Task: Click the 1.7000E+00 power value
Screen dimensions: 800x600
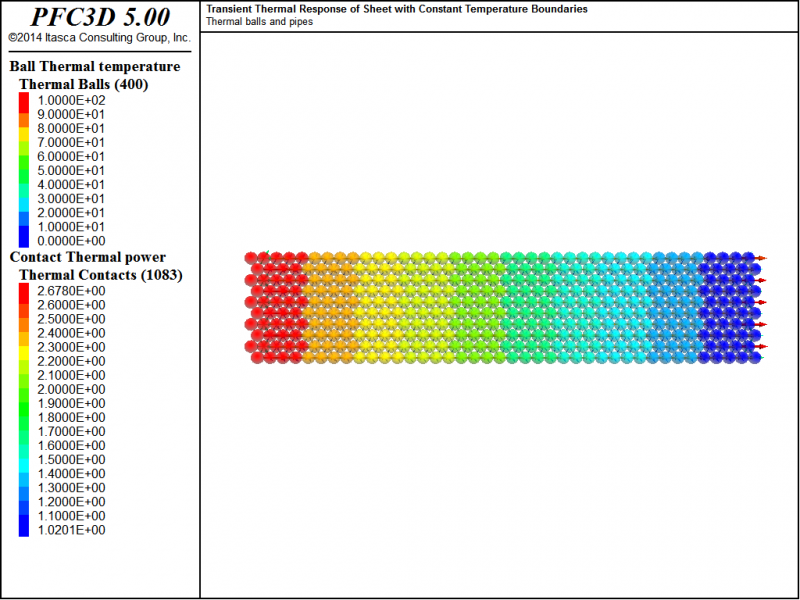Action: [x=71, y=431]
